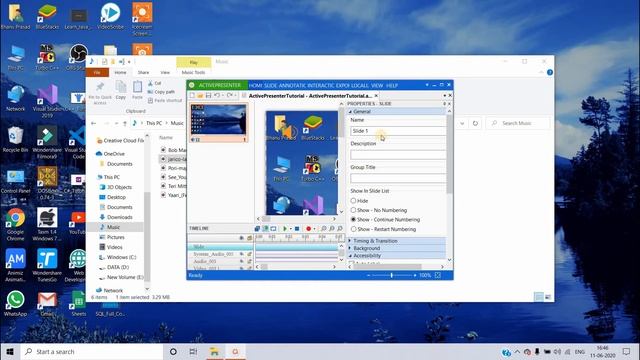
Task: Click the Windows Start button
Action: [10, 351]
